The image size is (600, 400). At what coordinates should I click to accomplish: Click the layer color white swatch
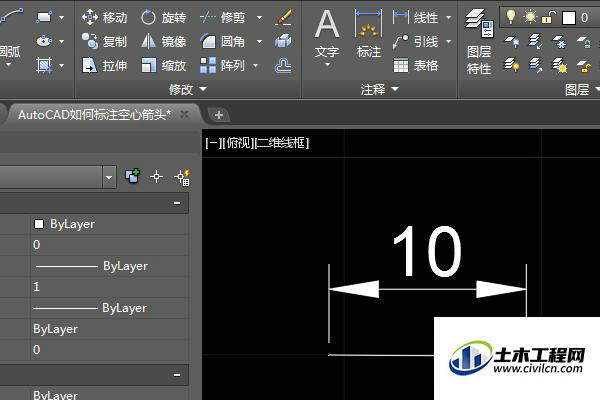(x=569, y=18)
